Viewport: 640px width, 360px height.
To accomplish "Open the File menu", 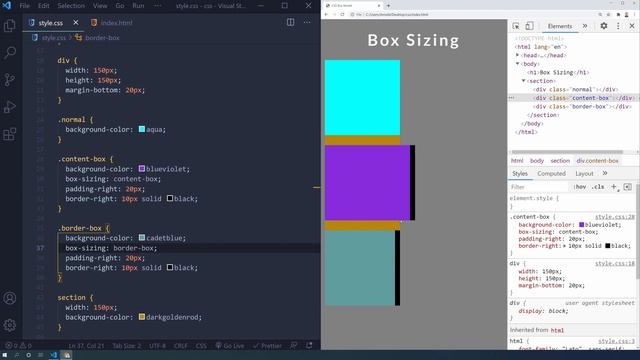I will coord(24,6).
